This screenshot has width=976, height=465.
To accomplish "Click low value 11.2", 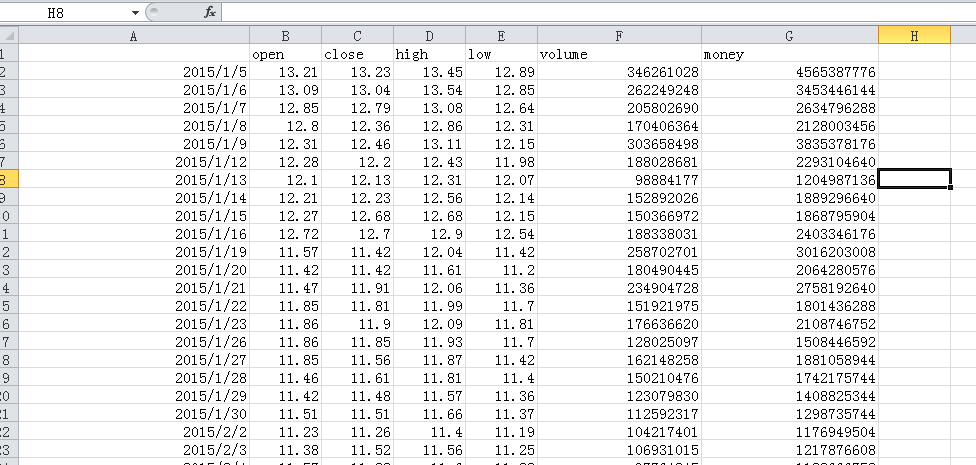I will point(501,270).
